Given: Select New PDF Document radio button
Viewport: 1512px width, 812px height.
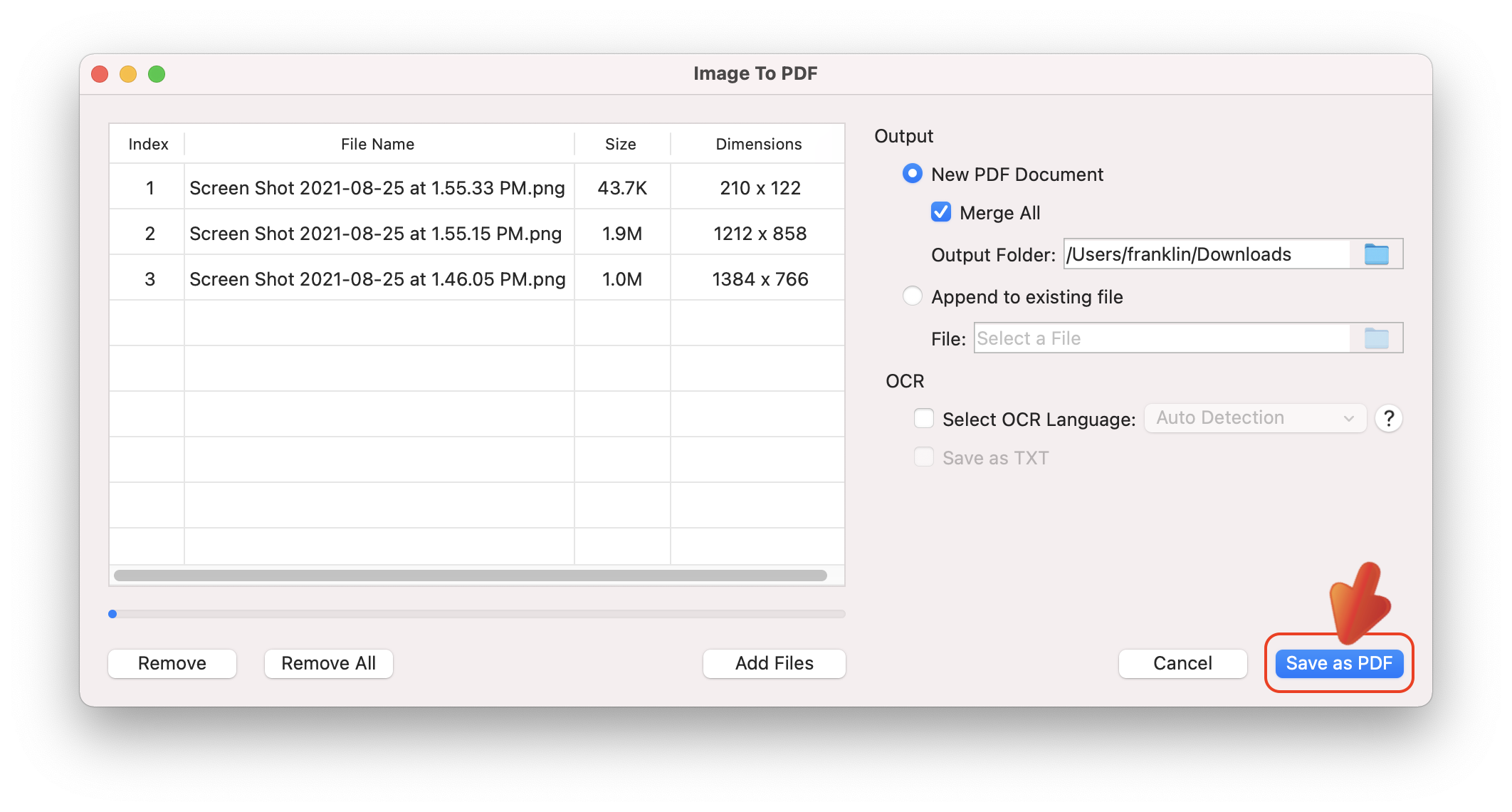Looking at the screenshot, I should [912, 174].
